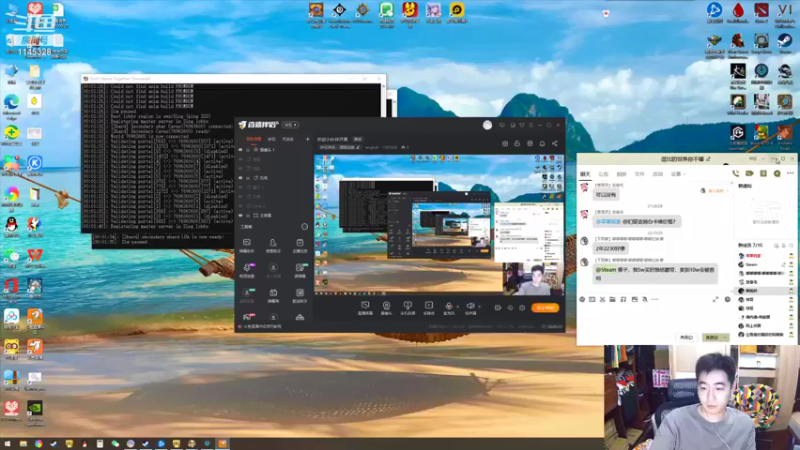Select the 摄像头 1 source row
This screenshot has width=800, height=450.
coord(274,150)
